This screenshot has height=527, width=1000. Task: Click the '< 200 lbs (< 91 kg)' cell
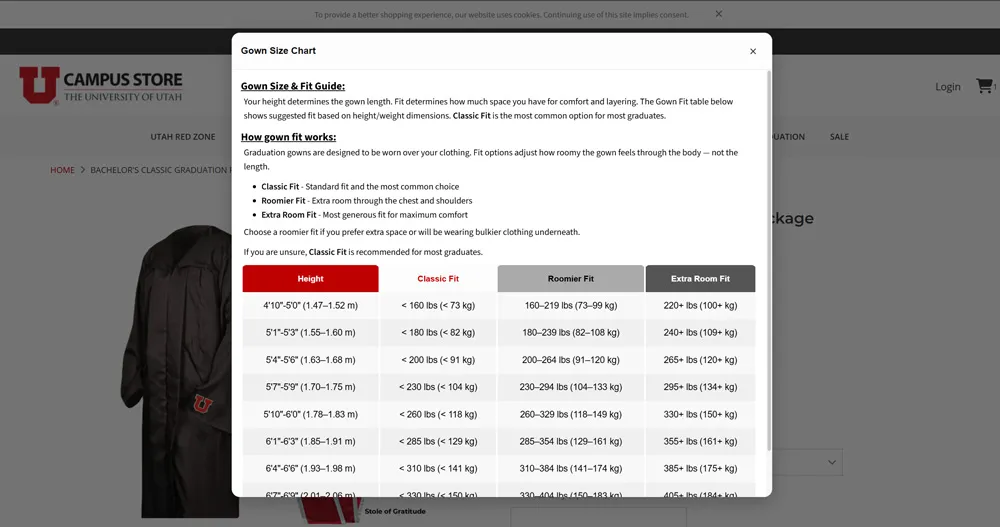pyautogui.click(x=438, y=360)
